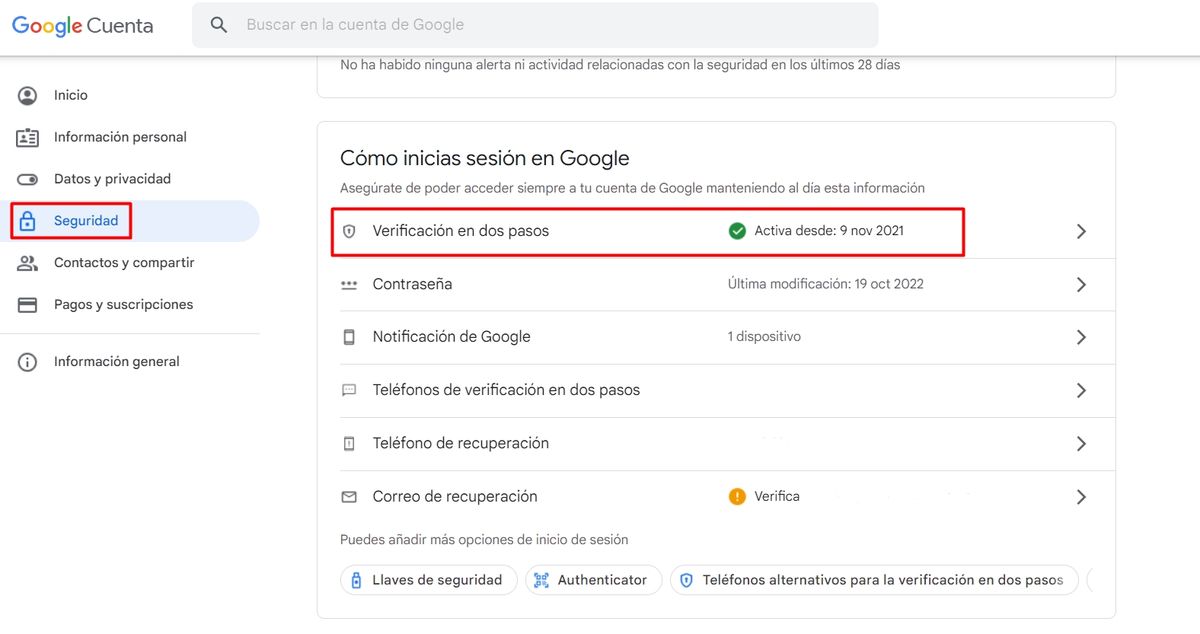1200x634 pixels.
Task: Click the green checkmark showing Activa desde 2021
Action: (737, 230)
